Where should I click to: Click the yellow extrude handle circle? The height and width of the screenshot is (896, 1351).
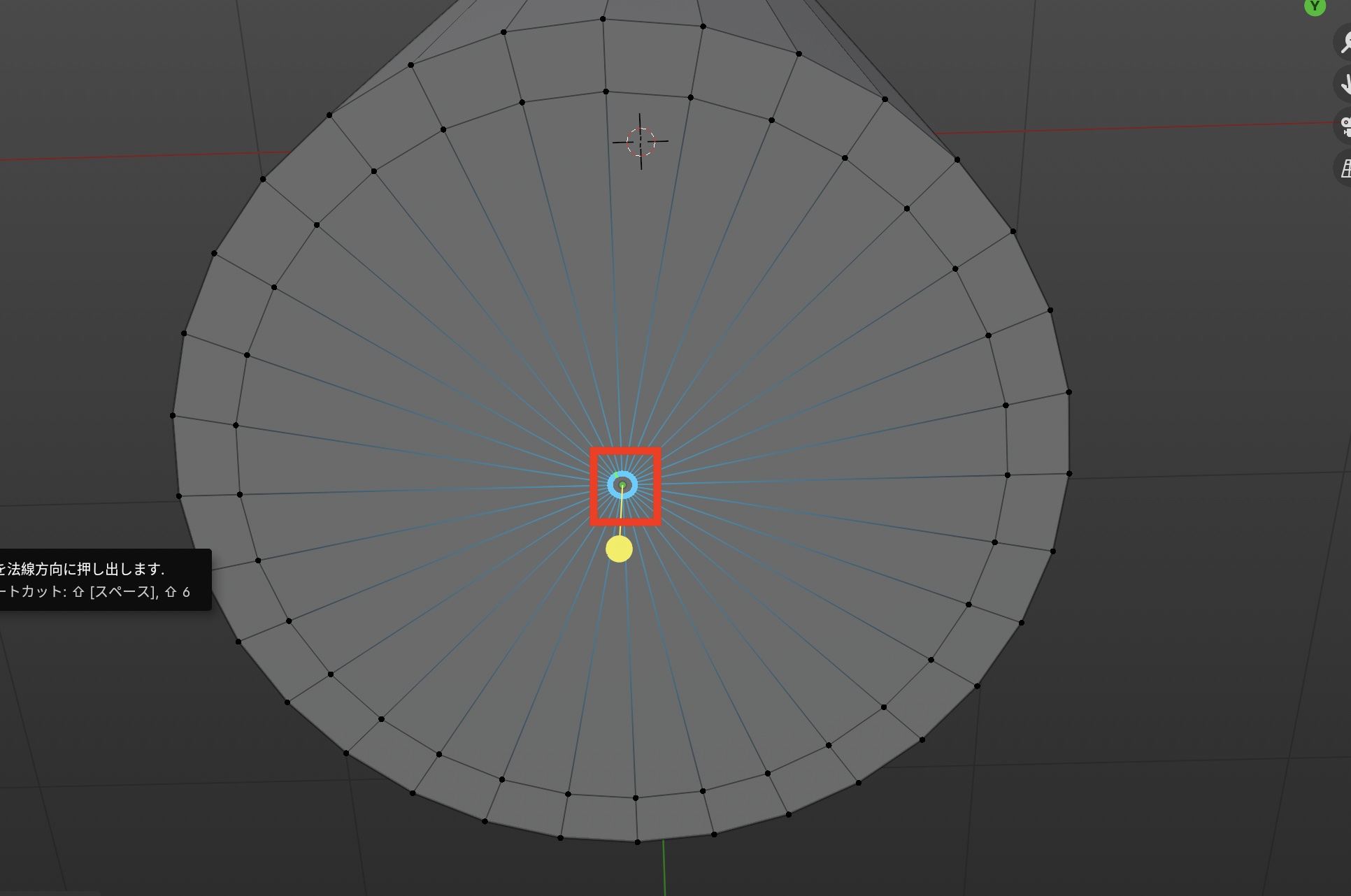point(619,549)
